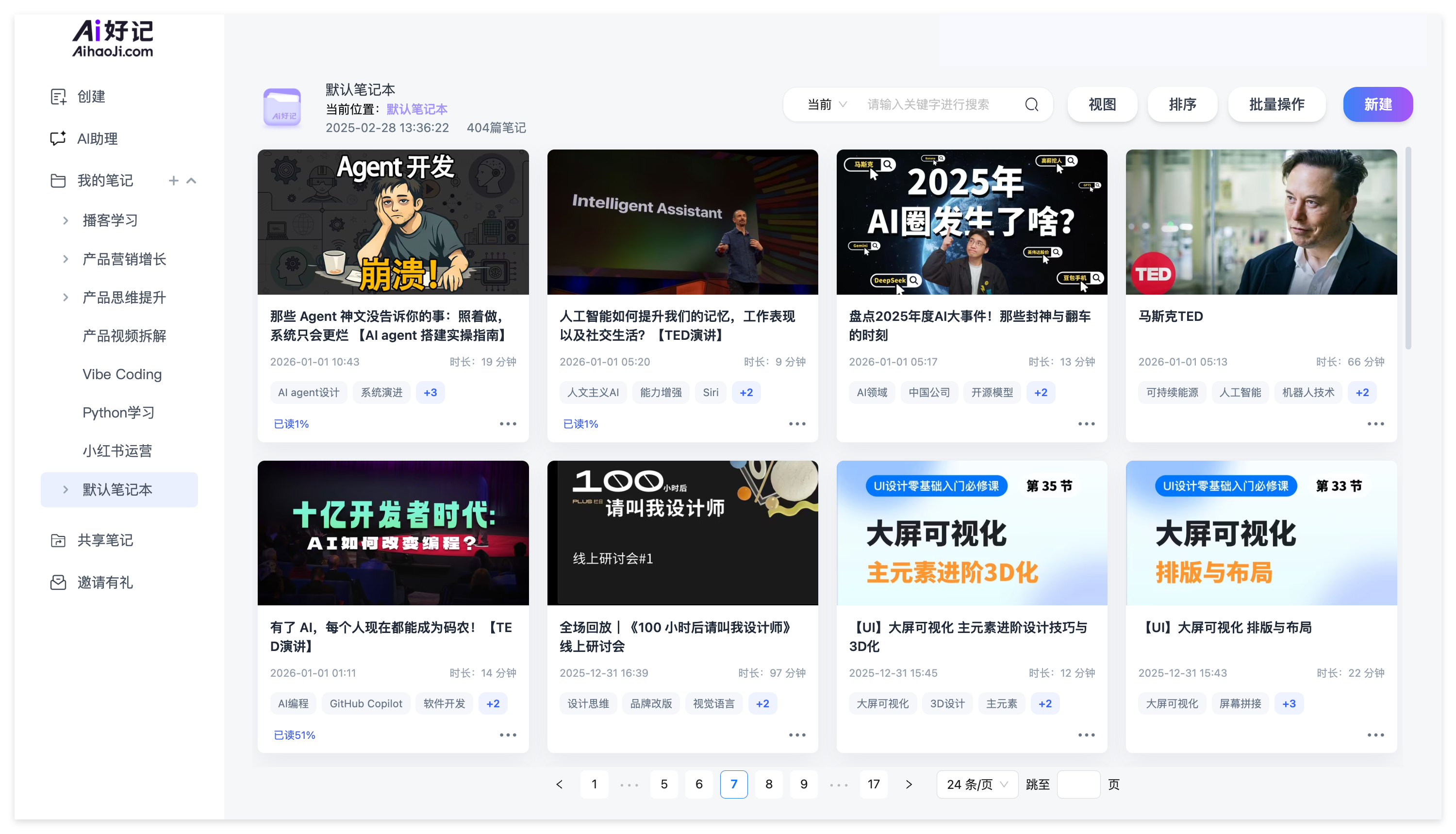Click the left pagination ellipsis jump
The height and width of the screenshot is (834, 1456).
(x=629, y=784)
